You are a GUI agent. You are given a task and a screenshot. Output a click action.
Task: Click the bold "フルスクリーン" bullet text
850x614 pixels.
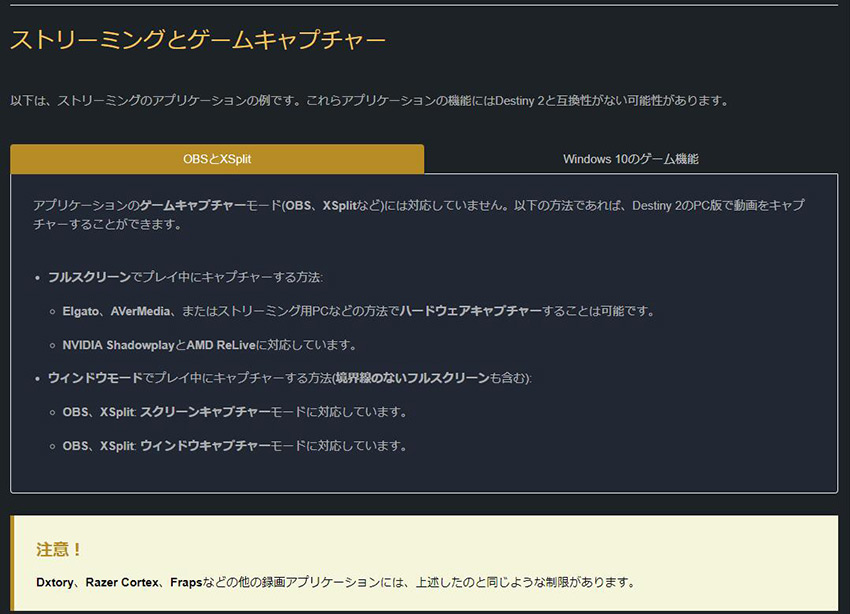tap(89, 277)
